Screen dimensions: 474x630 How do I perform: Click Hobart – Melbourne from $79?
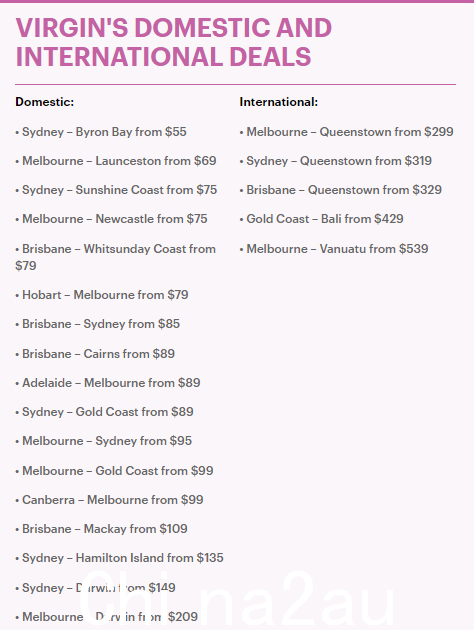click(102, 295)
